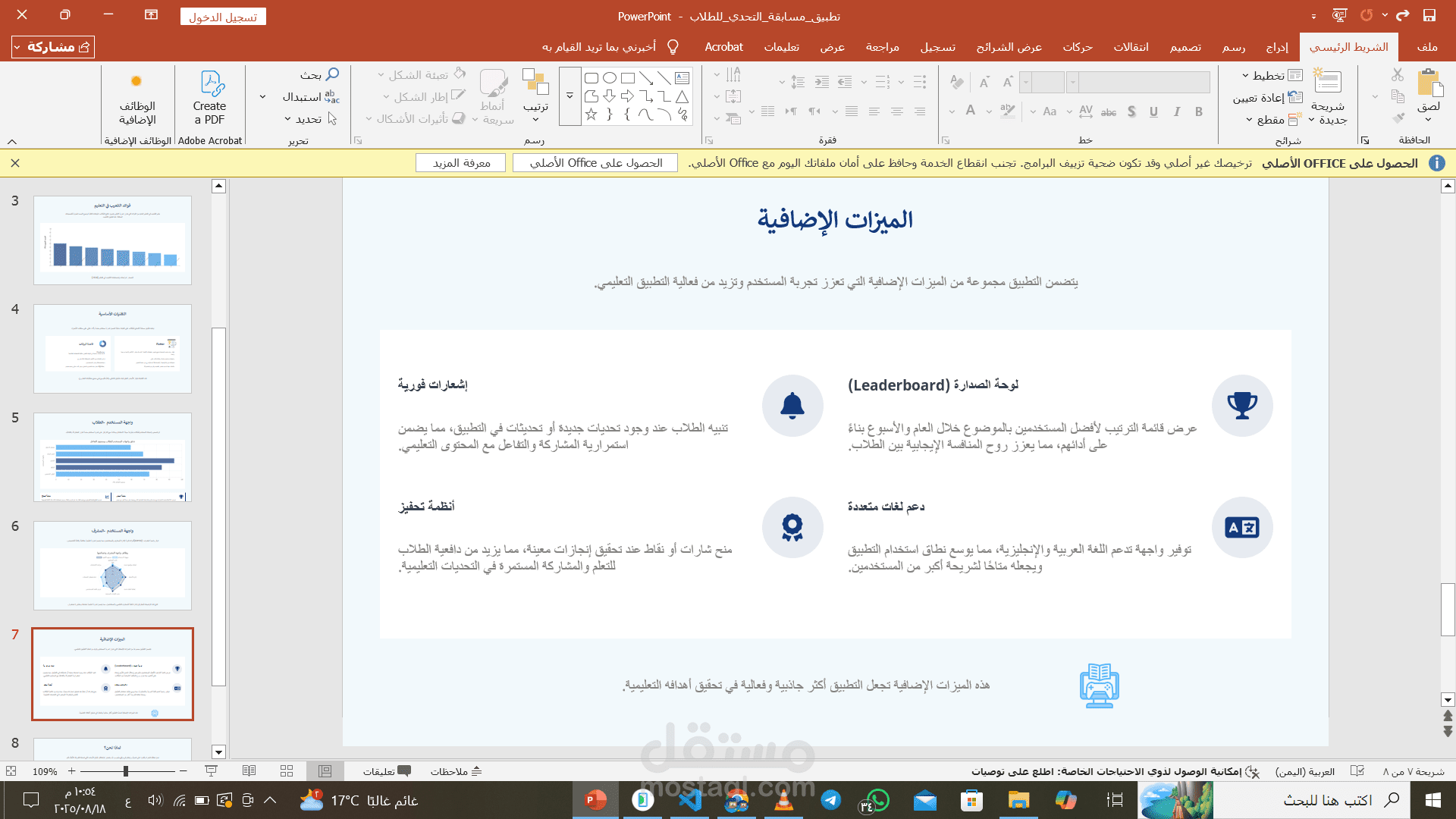Toggle Underline text formatting
This screenshot has width=1456, height=819.
pos(1153,112)
